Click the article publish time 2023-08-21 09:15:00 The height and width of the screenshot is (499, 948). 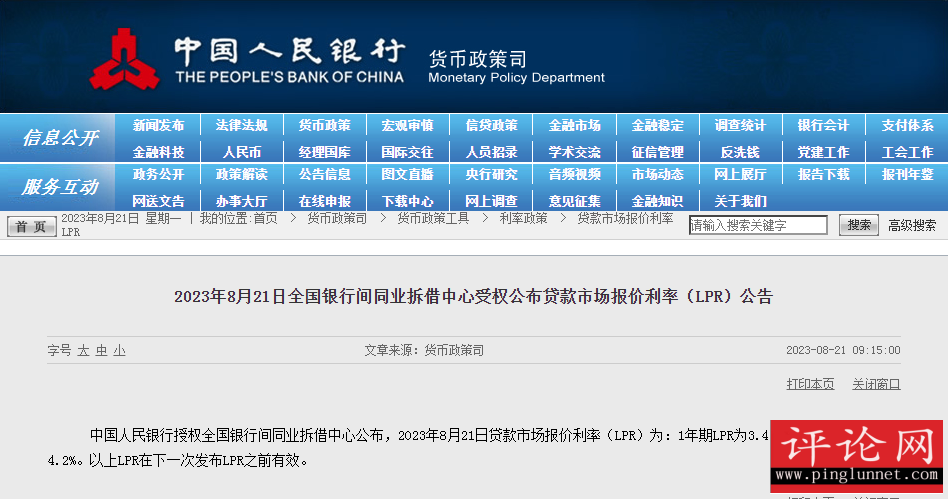(843, 350)
